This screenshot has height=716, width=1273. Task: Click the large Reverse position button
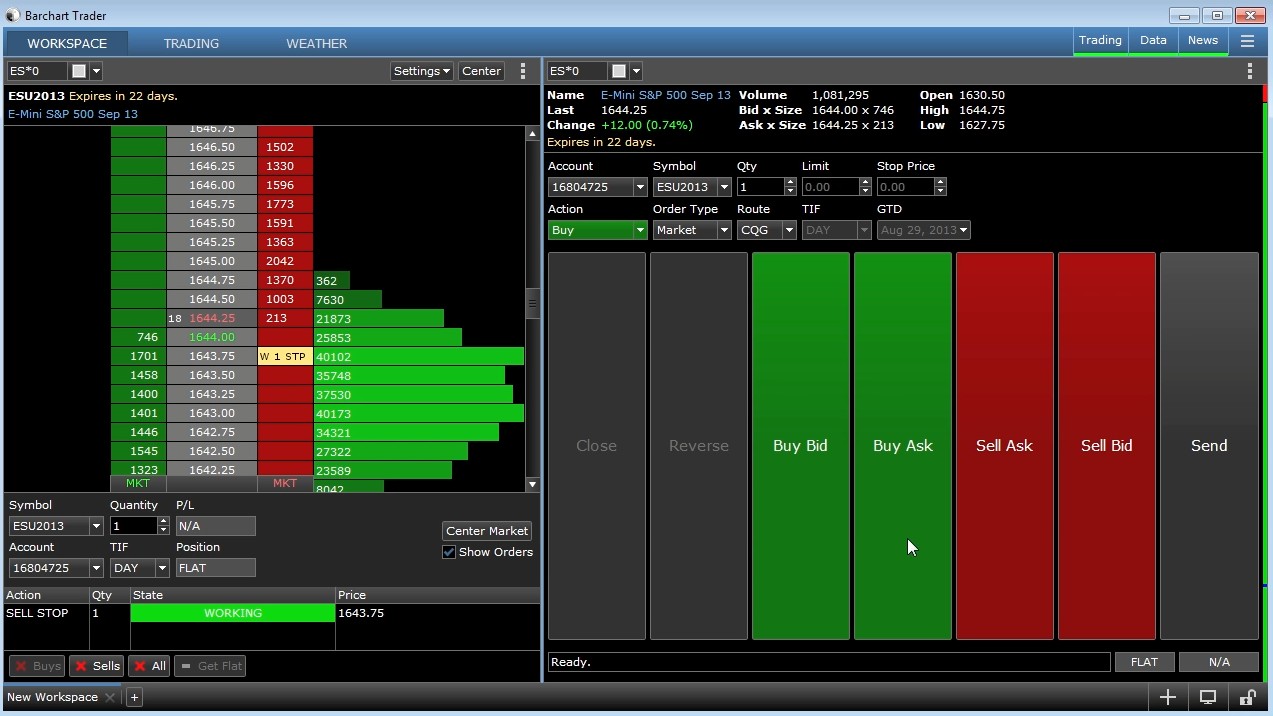tap(698, 446)
